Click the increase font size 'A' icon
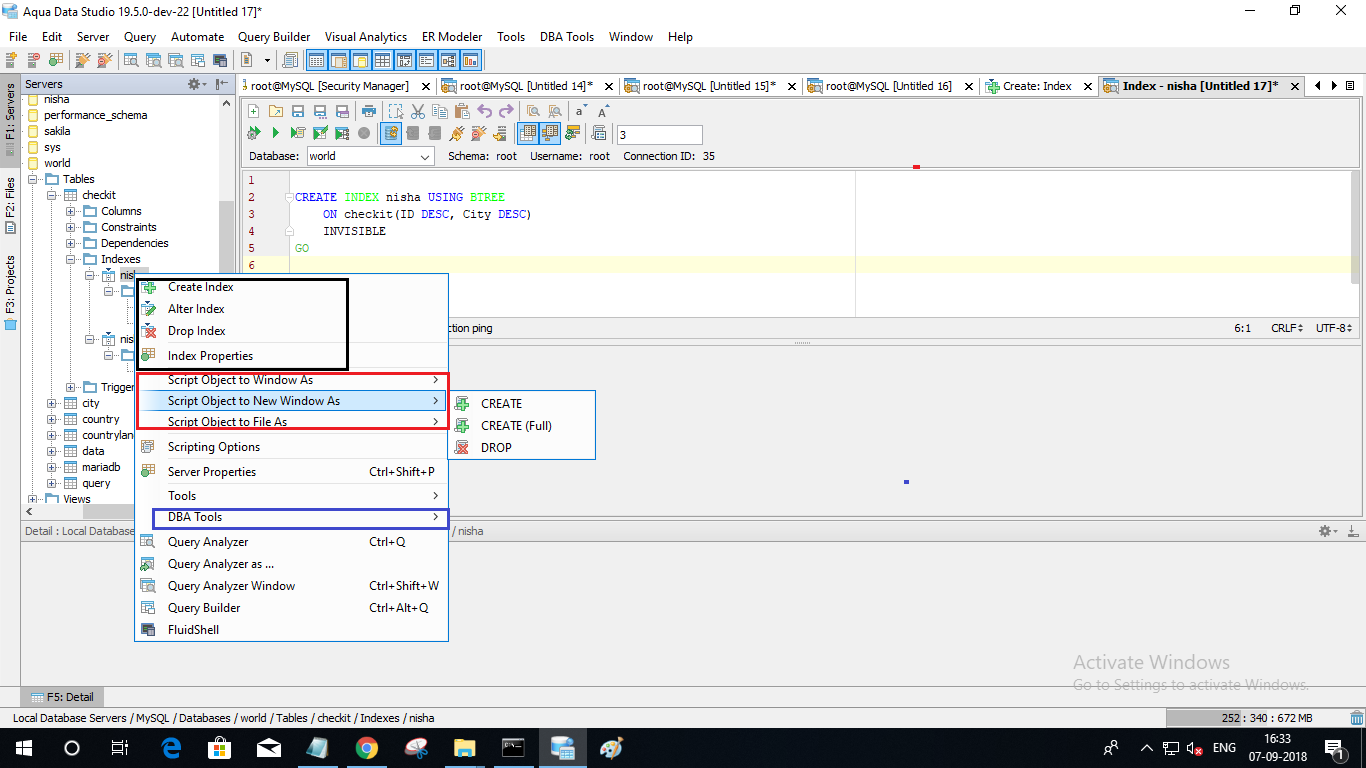This screenshot has width=1366, height=768. 603,111
